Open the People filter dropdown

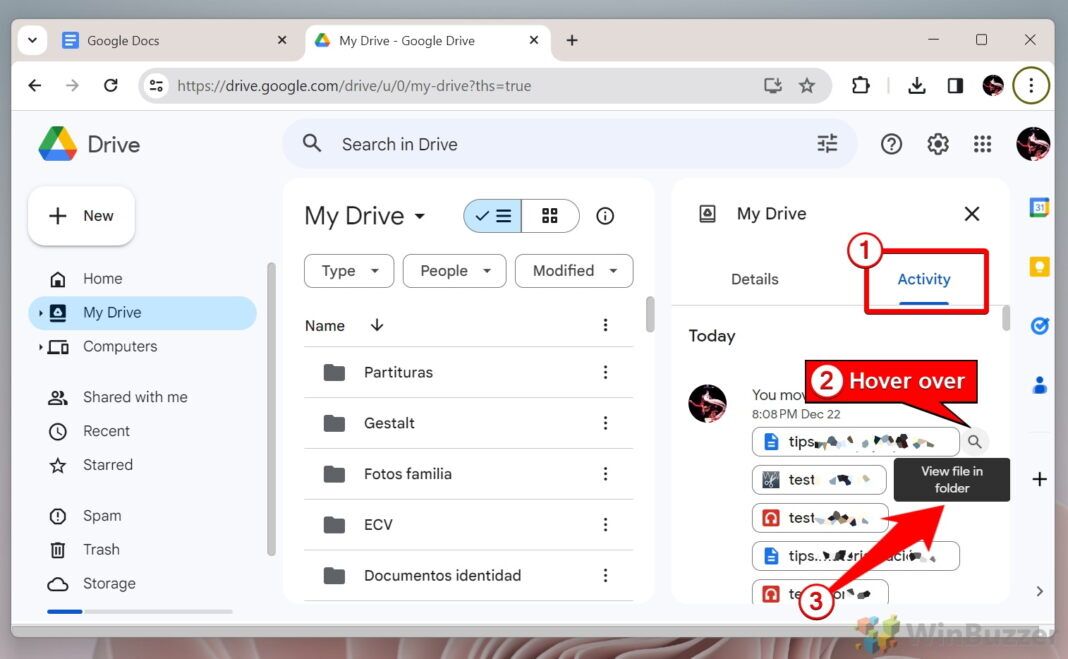pyautogui.click(x=454, y=271)
